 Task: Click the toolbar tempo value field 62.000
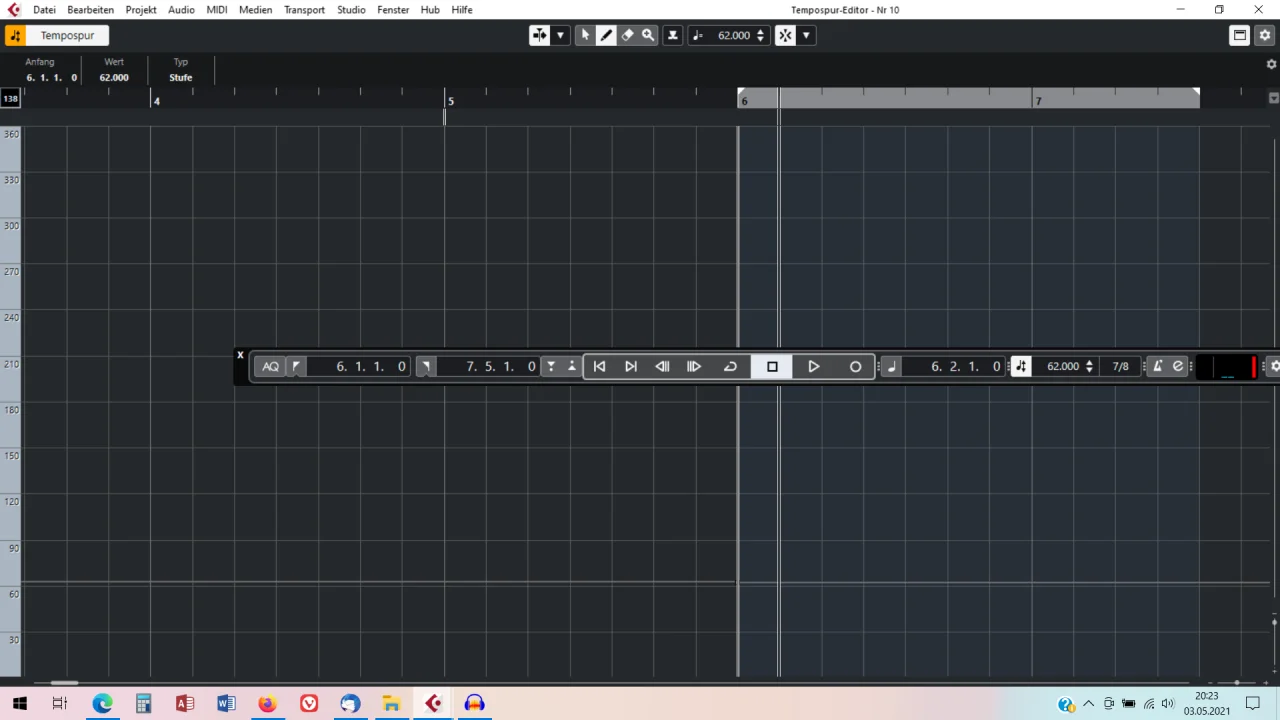point(733,35)
